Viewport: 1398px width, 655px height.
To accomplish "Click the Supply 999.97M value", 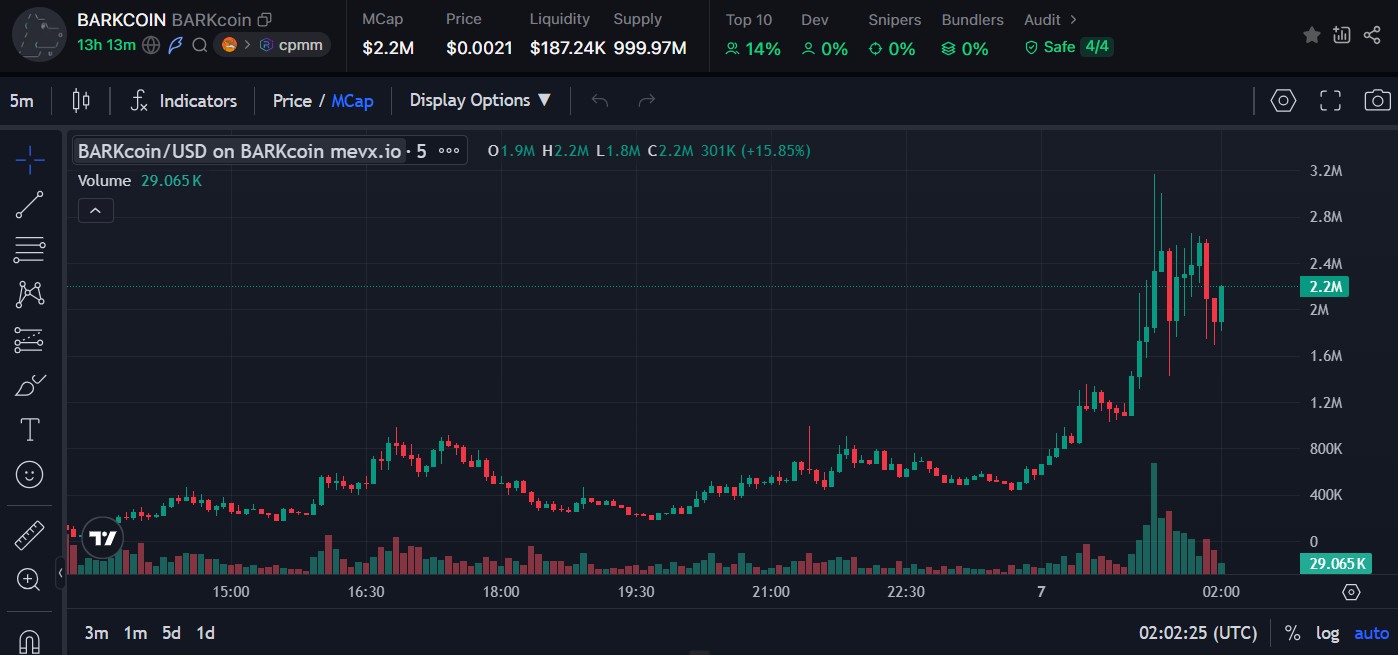I will 650,48.
